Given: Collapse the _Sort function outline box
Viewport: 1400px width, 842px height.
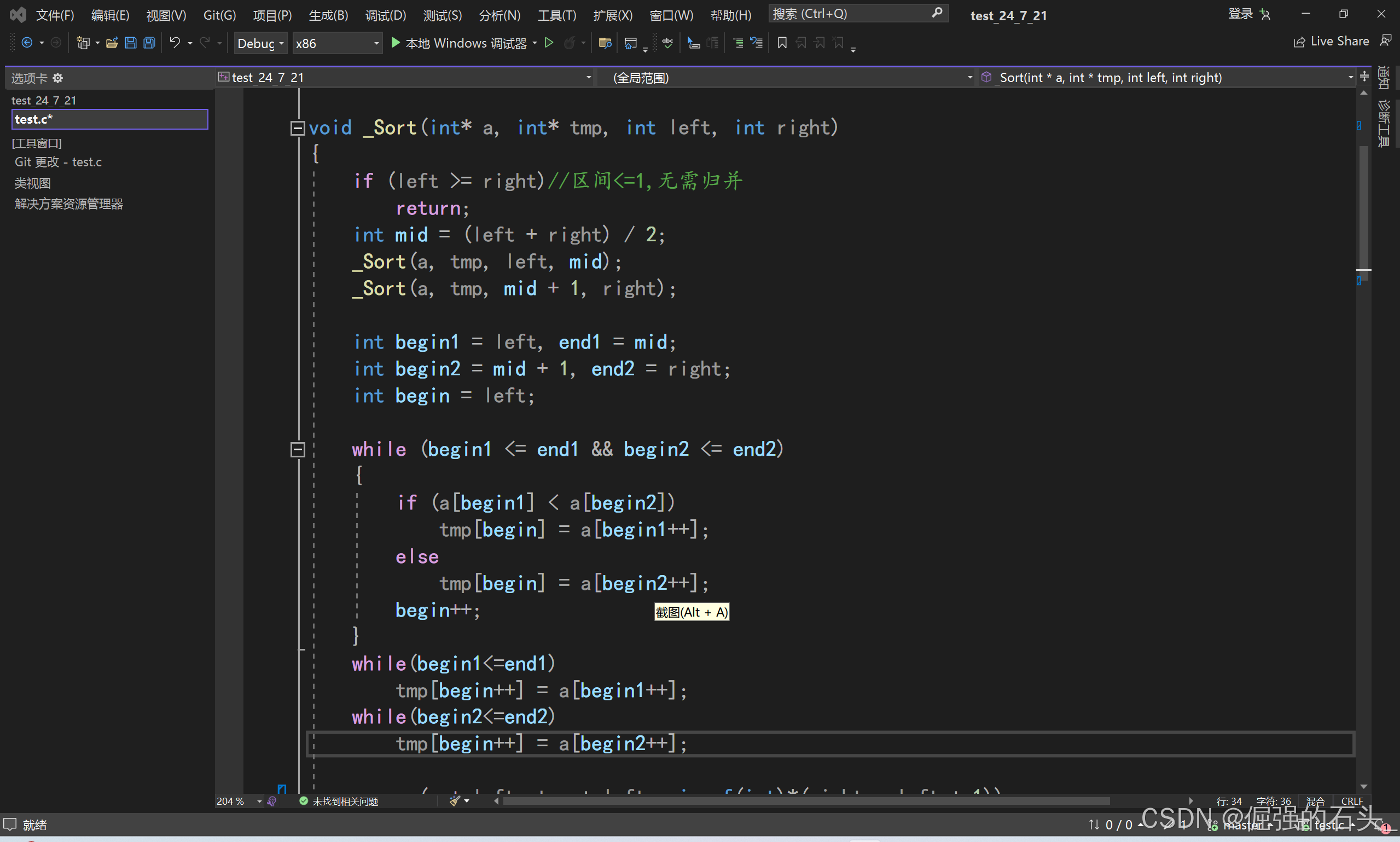Looking at the screenshot, I should (x=297, y=128).
